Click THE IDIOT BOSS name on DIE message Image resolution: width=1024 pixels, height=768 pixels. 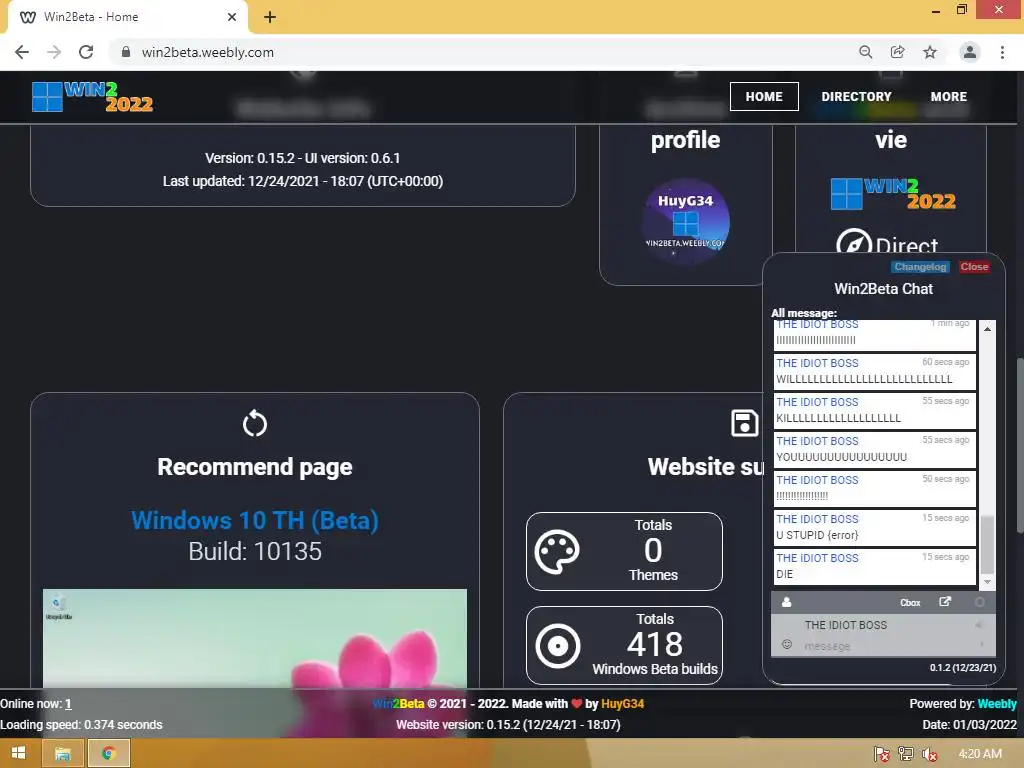point(817,558)
